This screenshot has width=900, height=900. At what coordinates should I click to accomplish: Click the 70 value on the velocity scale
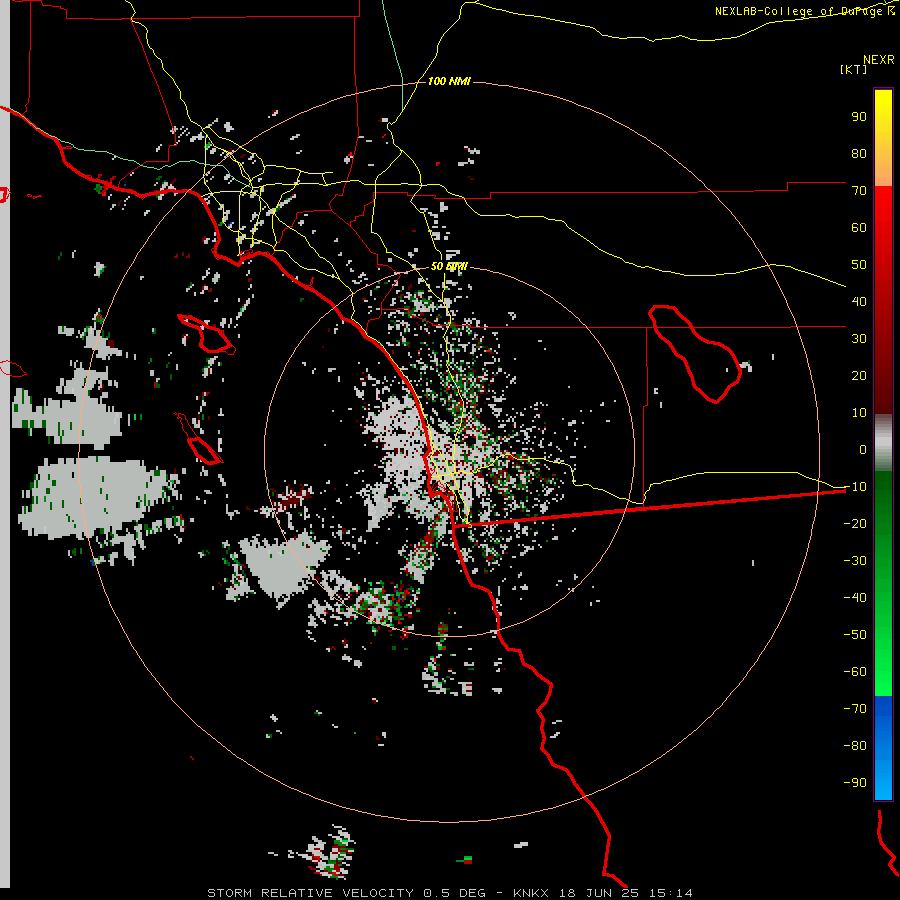pos(859,191)
